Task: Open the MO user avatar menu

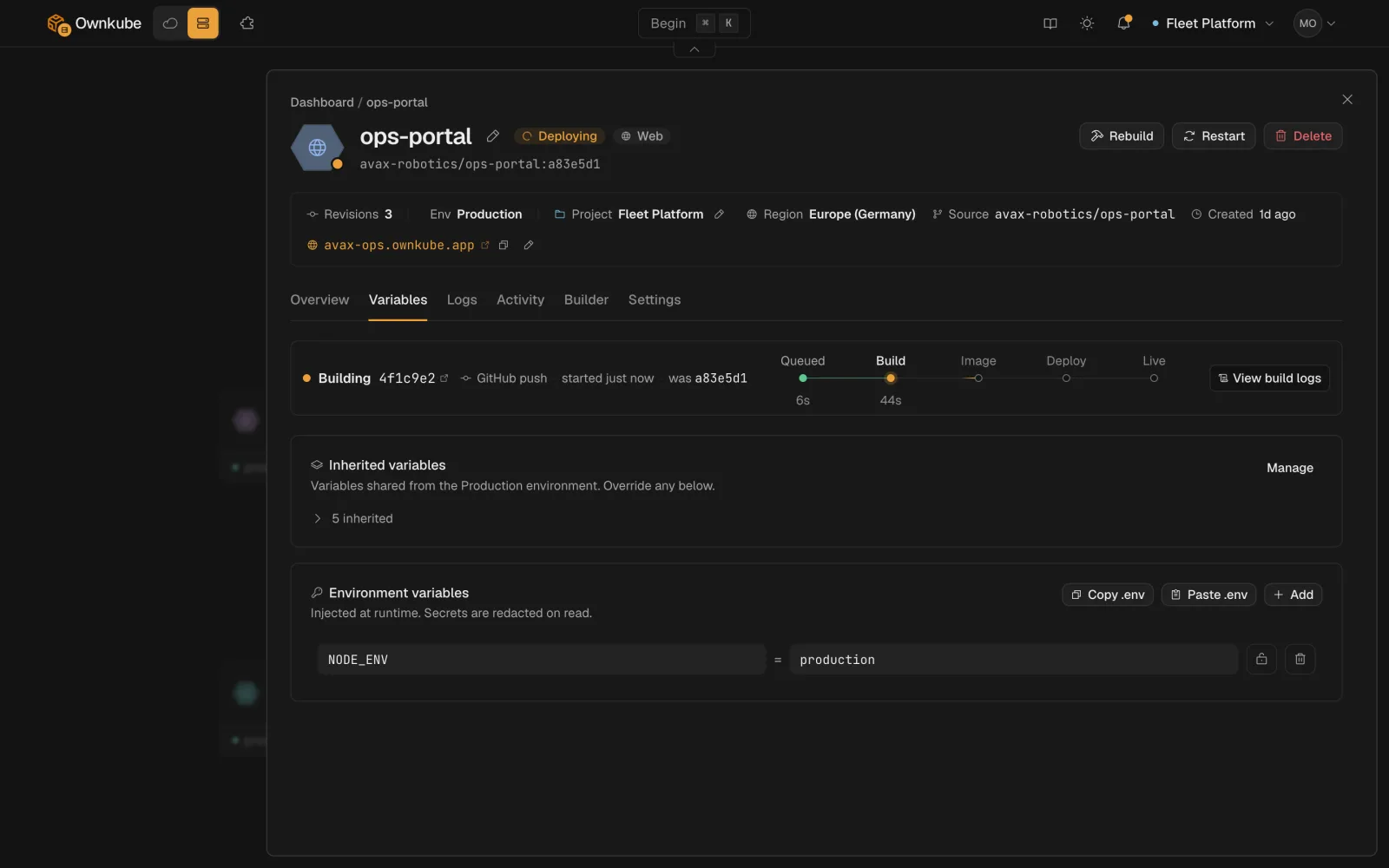Action: click(x=1314, y=23)
